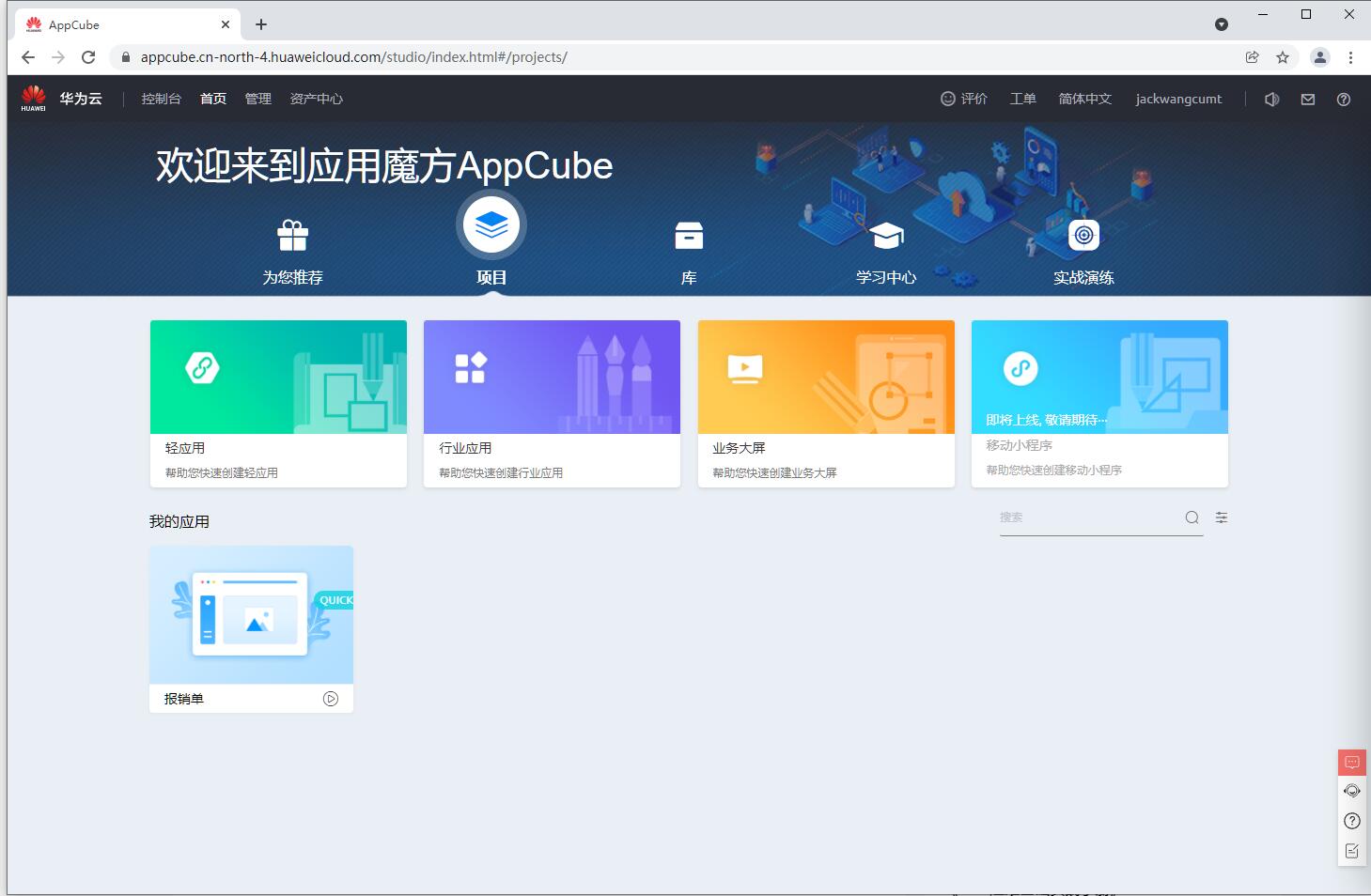Click the 移动小程序 coming-soon card
The width and height of the screenshot is (1371, 896).
coord(1099,404)
